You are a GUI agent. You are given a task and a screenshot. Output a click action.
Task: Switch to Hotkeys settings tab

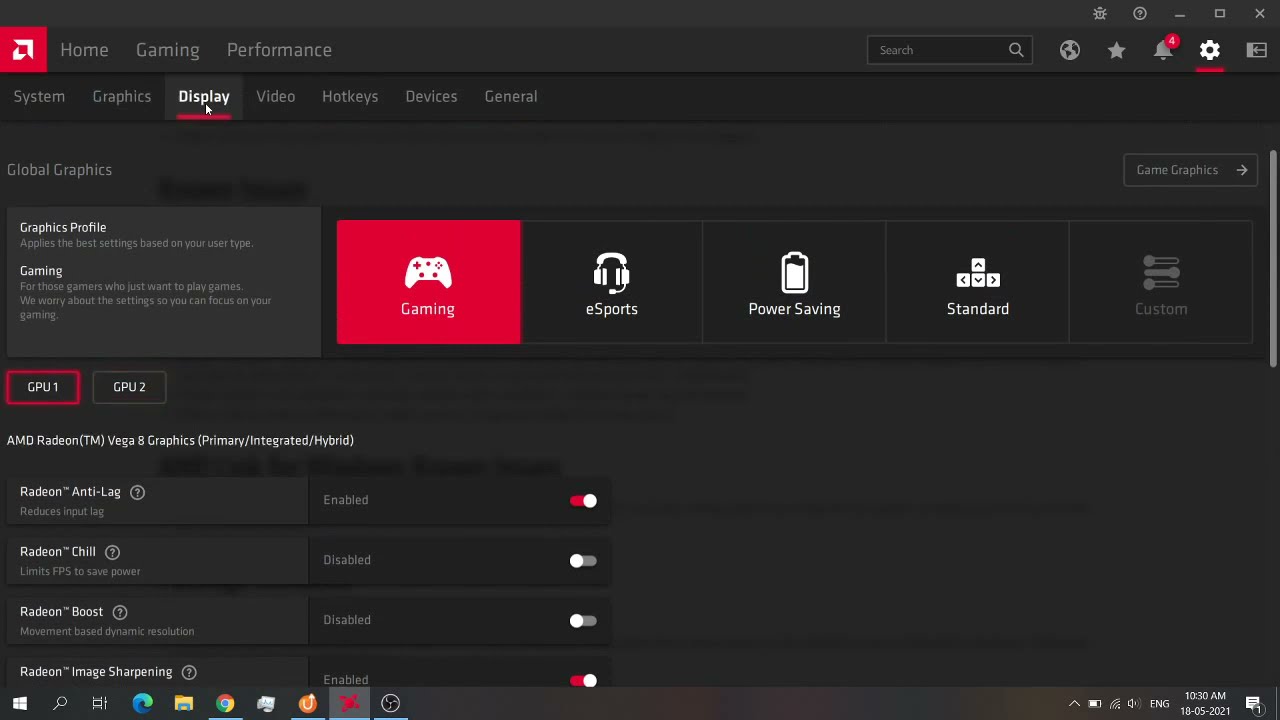(x=350, y=97)
